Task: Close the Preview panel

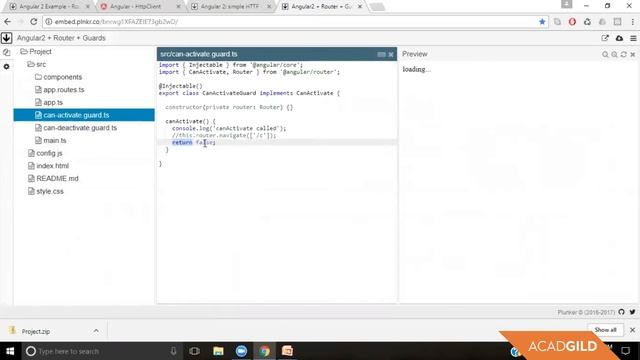Action: tap(633, 54)
